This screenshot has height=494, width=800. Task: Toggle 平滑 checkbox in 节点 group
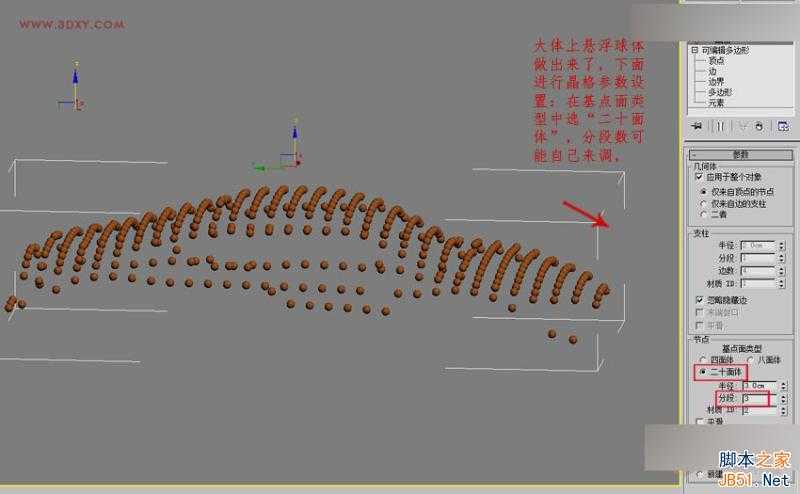coord(700,422)
